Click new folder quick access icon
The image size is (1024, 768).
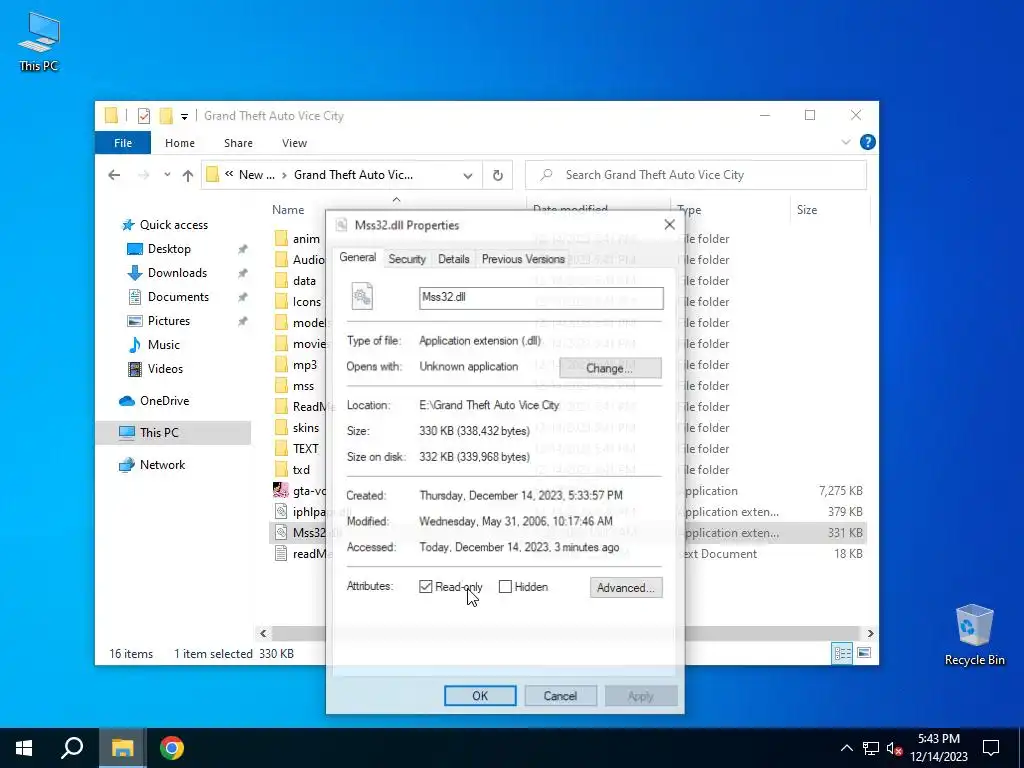tap(167, 116)
